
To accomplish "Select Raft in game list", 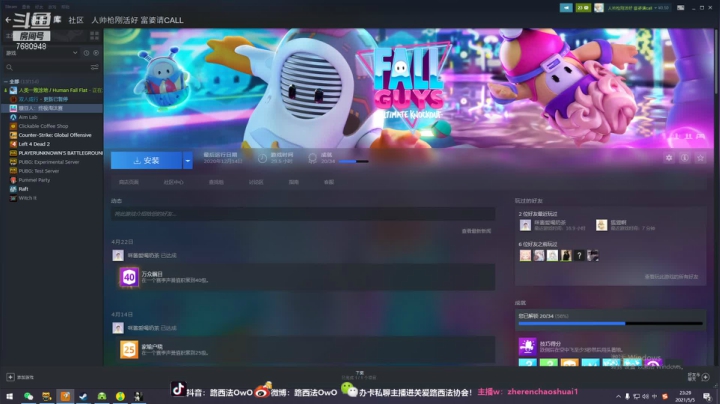I will [53, 189].
